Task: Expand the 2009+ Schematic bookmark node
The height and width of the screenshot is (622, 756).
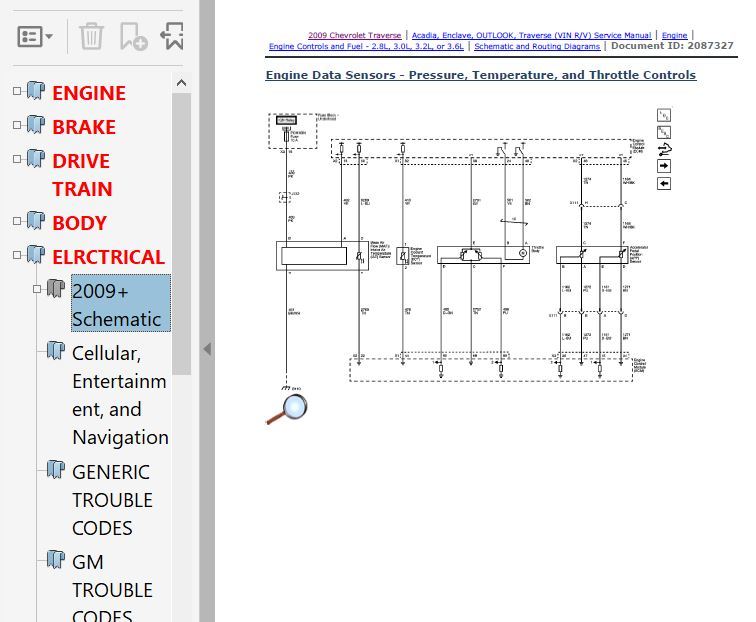Action: 37,289
